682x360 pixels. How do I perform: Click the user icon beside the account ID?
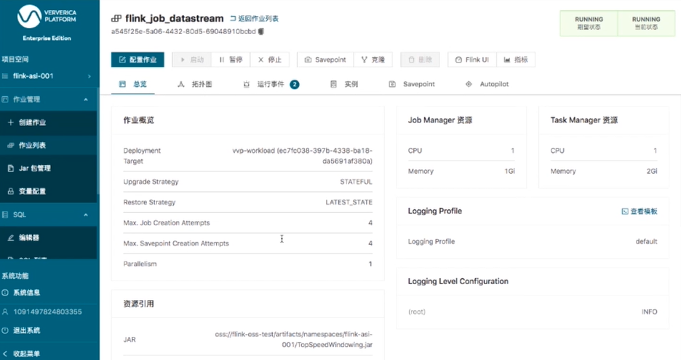coord(5,312)
